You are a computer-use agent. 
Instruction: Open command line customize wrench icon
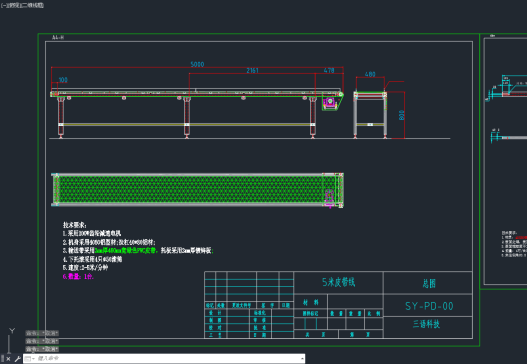(x=17, y=359)
